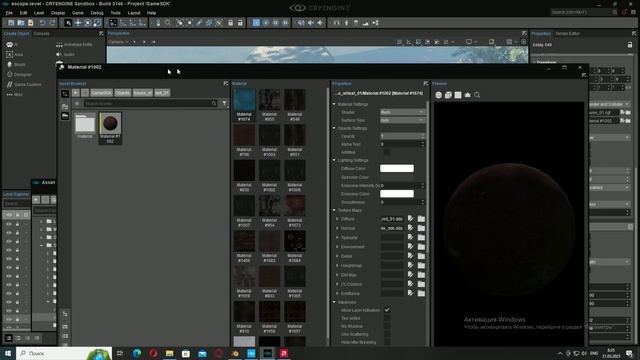Click the Opacity value field
This screenshot has width=640, height=360.
coord(402,136)
